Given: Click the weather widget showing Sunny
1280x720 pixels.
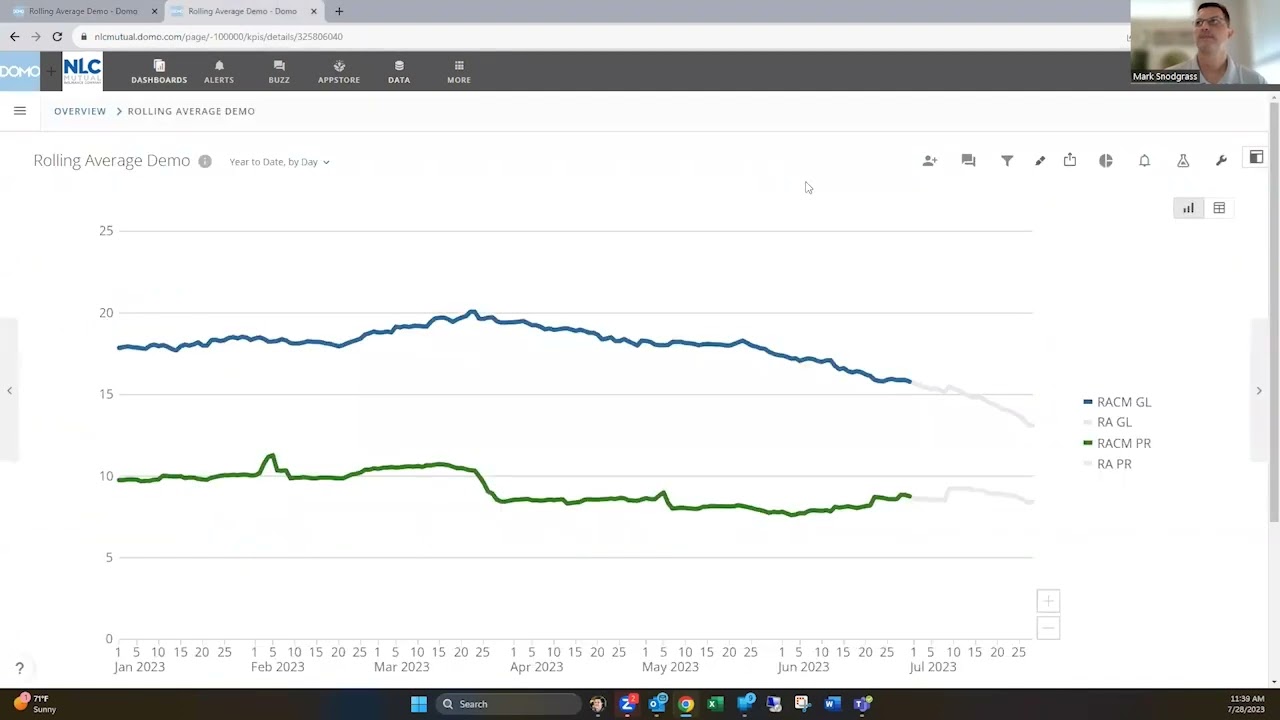Looking at the screenshot, I should click(36, 704).
